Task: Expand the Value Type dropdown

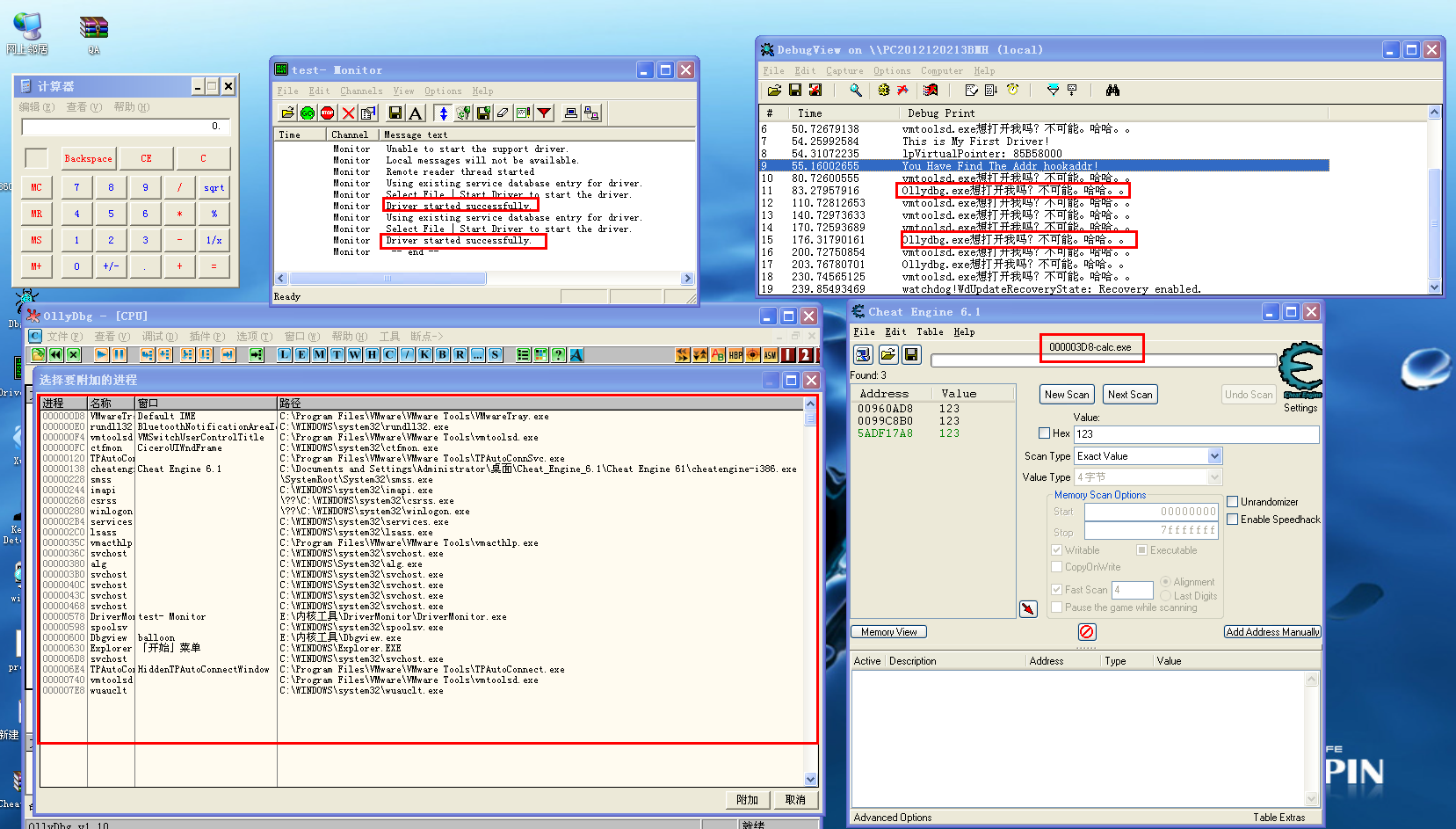Action: pyautogui.click(x=1214, y=477)
